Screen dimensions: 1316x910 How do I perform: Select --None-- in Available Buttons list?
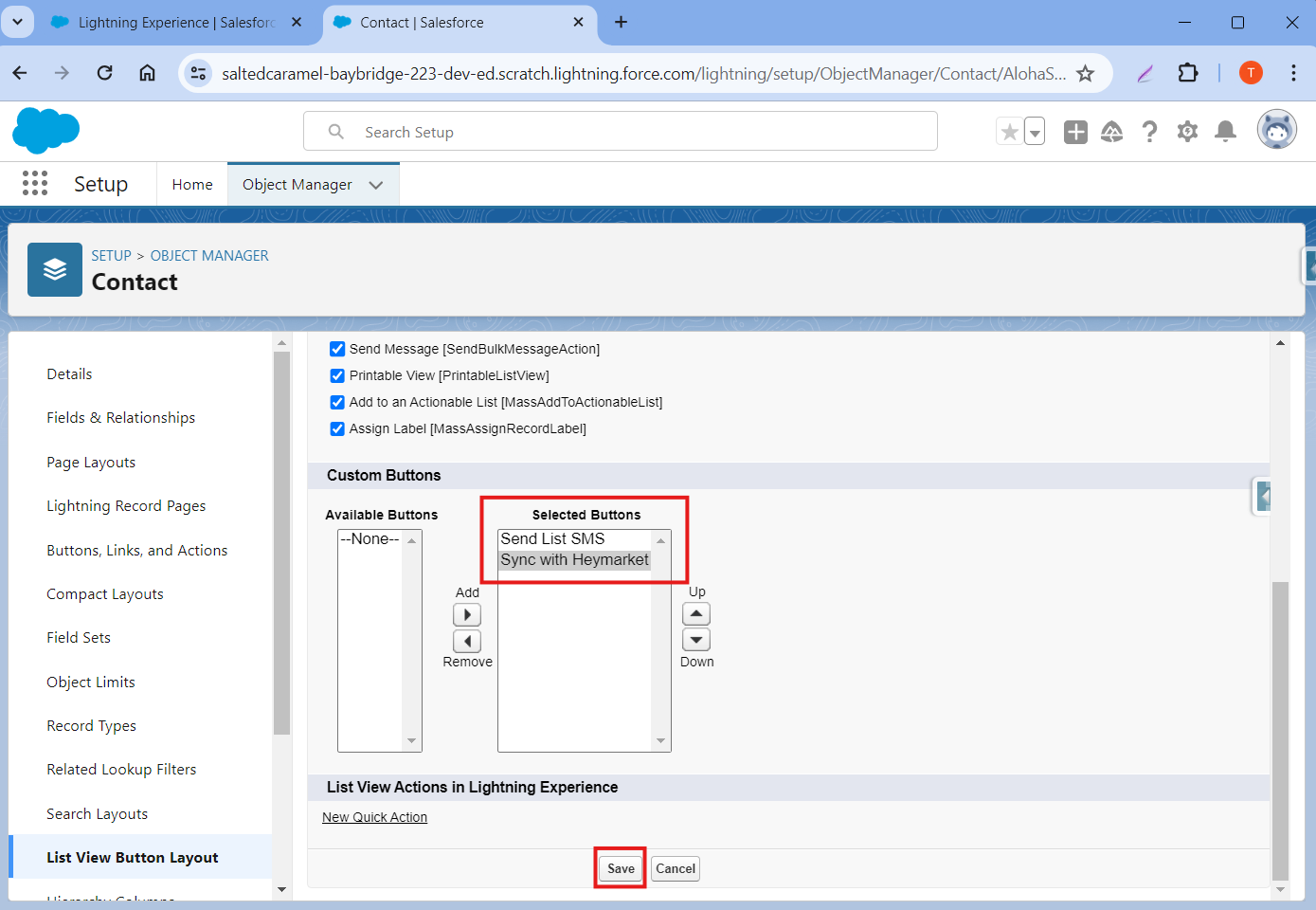[x=370, y=538]
